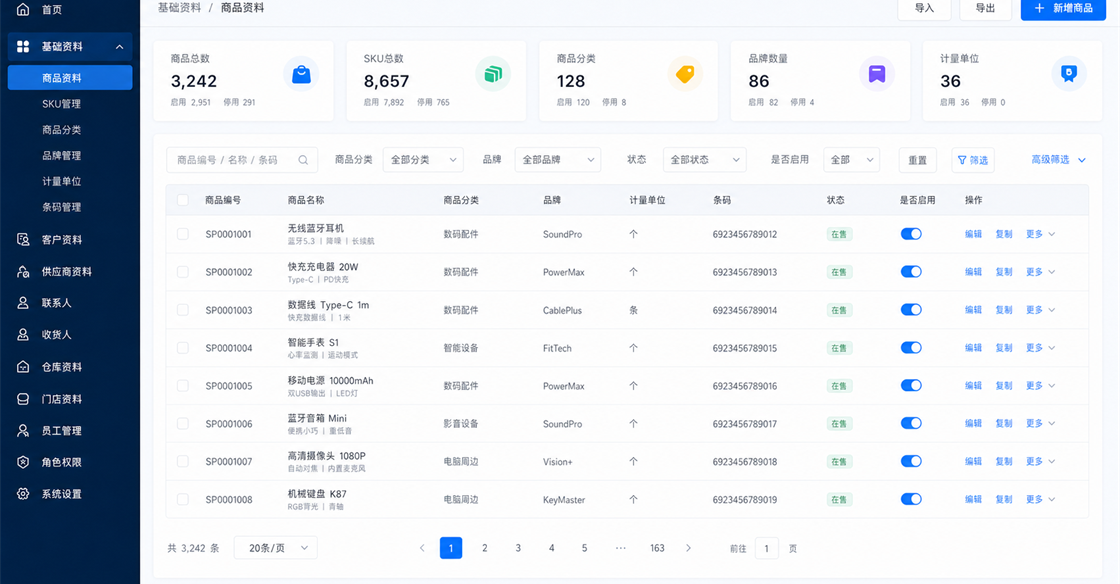Image resolution: width=1120 pixels, height=584 pixels.
Task: Select all rows via header checkbox
Action: click(183, 200)
